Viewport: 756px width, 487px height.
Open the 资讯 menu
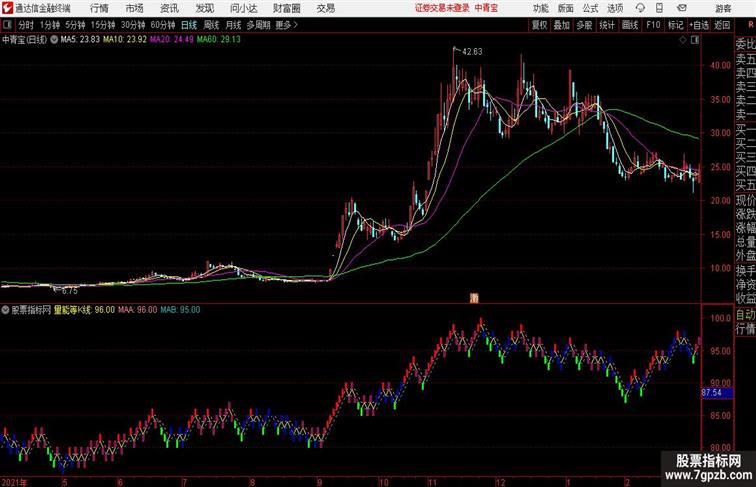pyautogui.click(x=169, y=8)
